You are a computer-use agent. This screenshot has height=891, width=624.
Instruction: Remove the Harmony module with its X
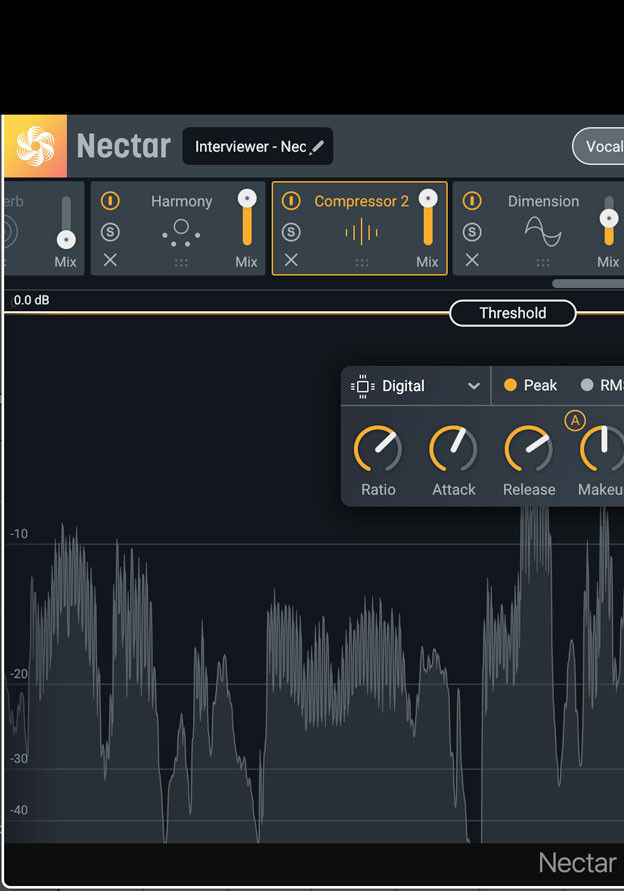(x=110, y=260)
